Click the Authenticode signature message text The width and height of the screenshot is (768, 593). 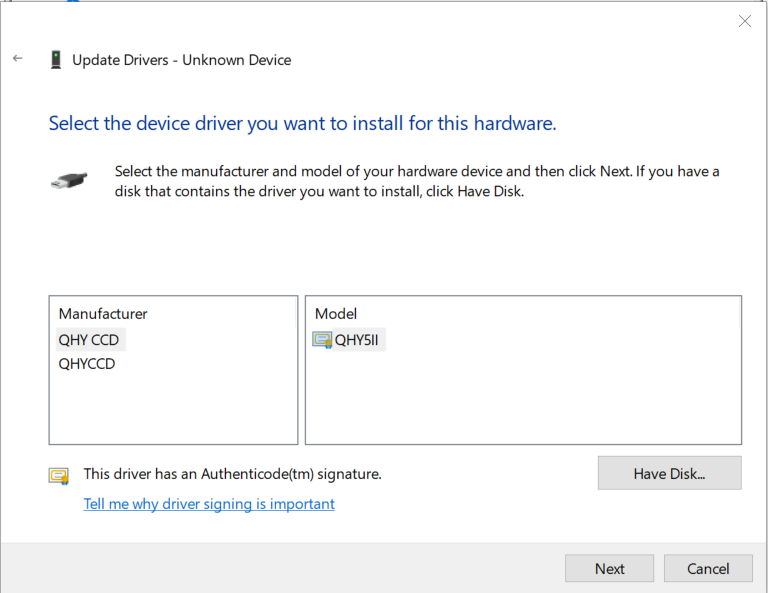point(233,474)
